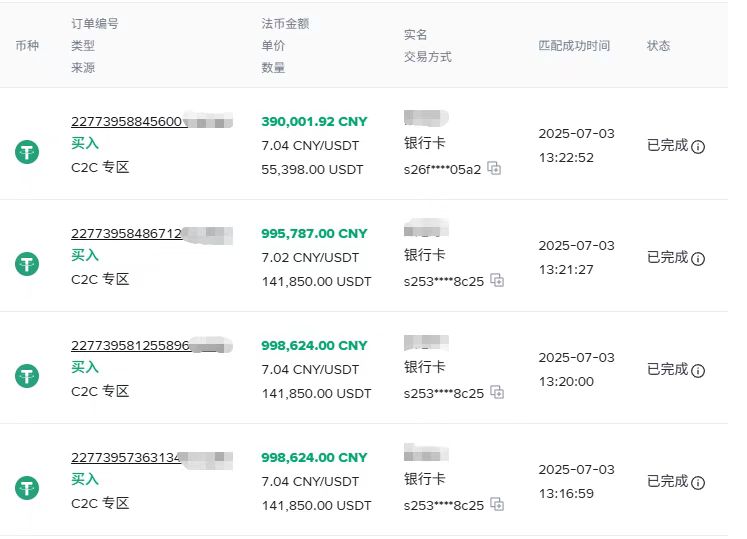Copy account ID for 13:16:59 order

click(497, 504)
